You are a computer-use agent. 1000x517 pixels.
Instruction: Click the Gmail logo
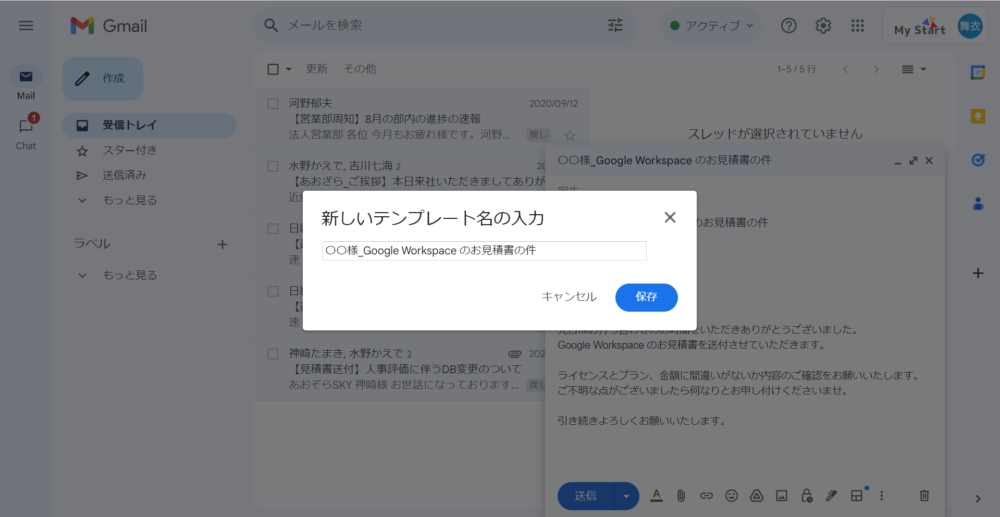pos(109,26)
